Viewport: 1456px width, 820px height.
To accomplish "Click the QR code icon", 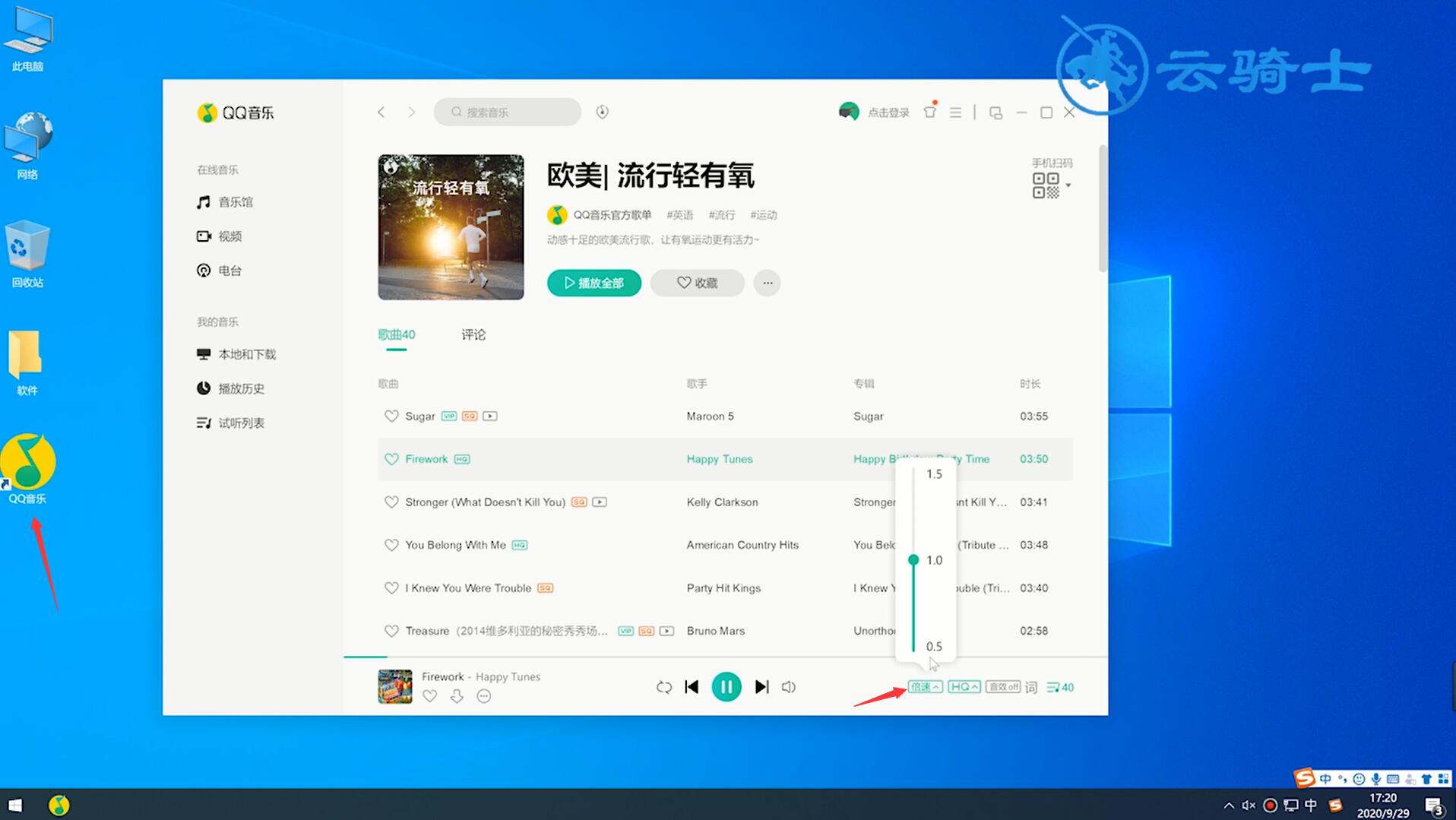I will (x=1046, y=185).
